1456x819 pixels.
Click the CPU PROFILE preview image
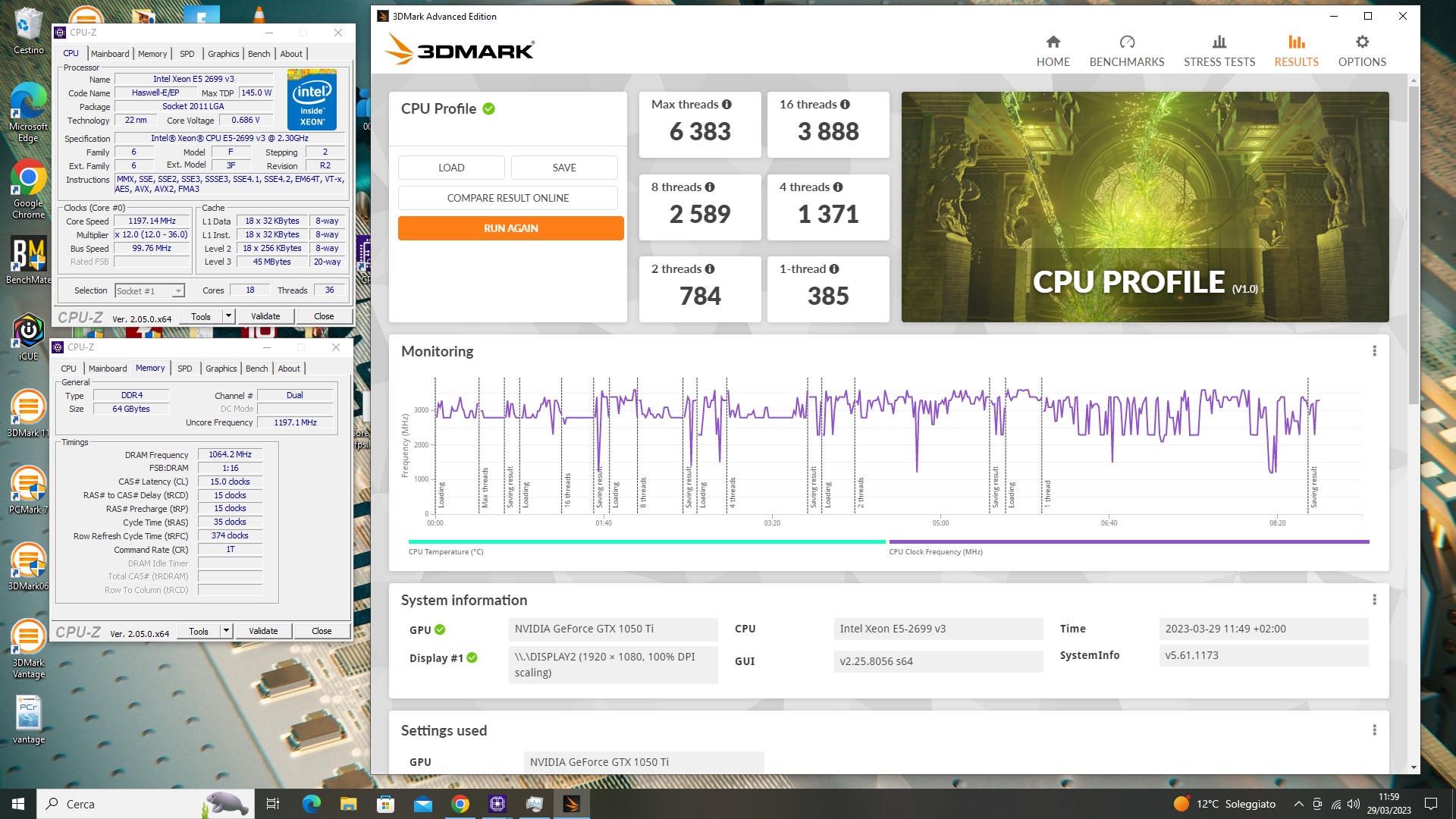pos(1145,207)
